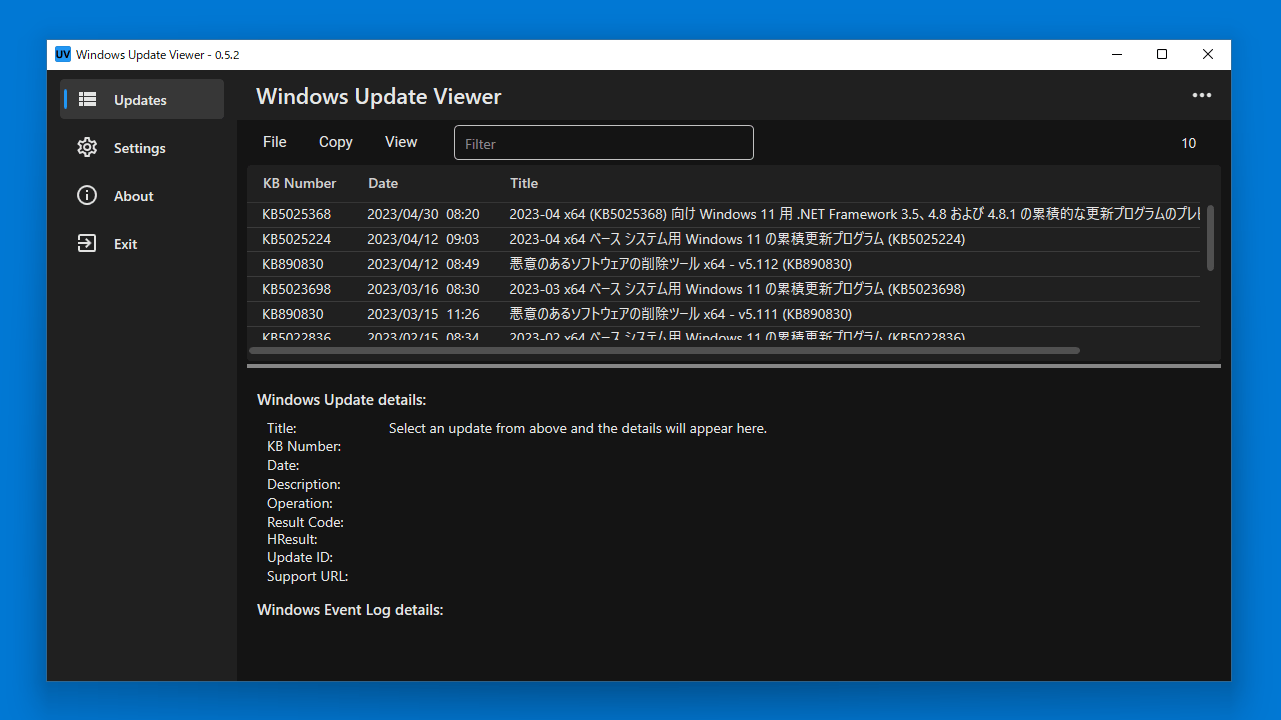
Task: Click Windows Event Log details heading
Action: [350, 610]
